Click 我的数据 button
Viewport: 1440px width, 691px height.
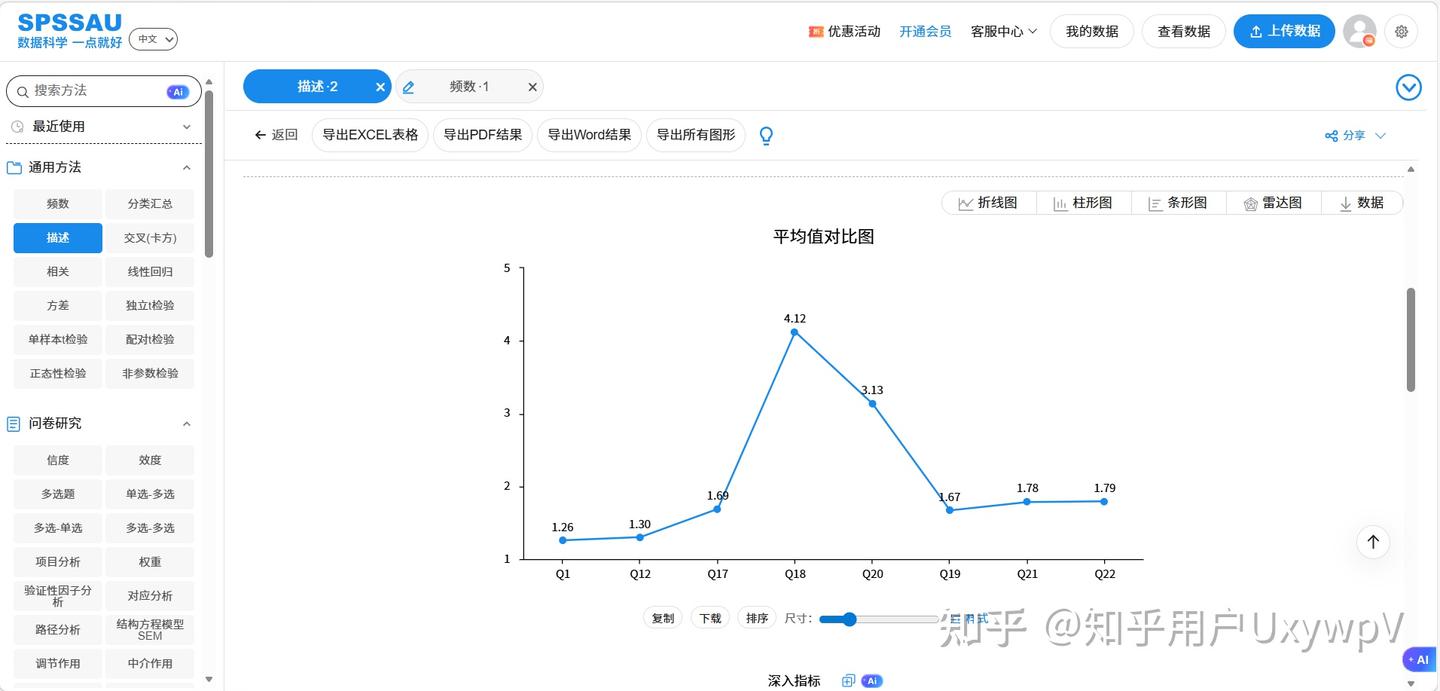[1091, 31]
